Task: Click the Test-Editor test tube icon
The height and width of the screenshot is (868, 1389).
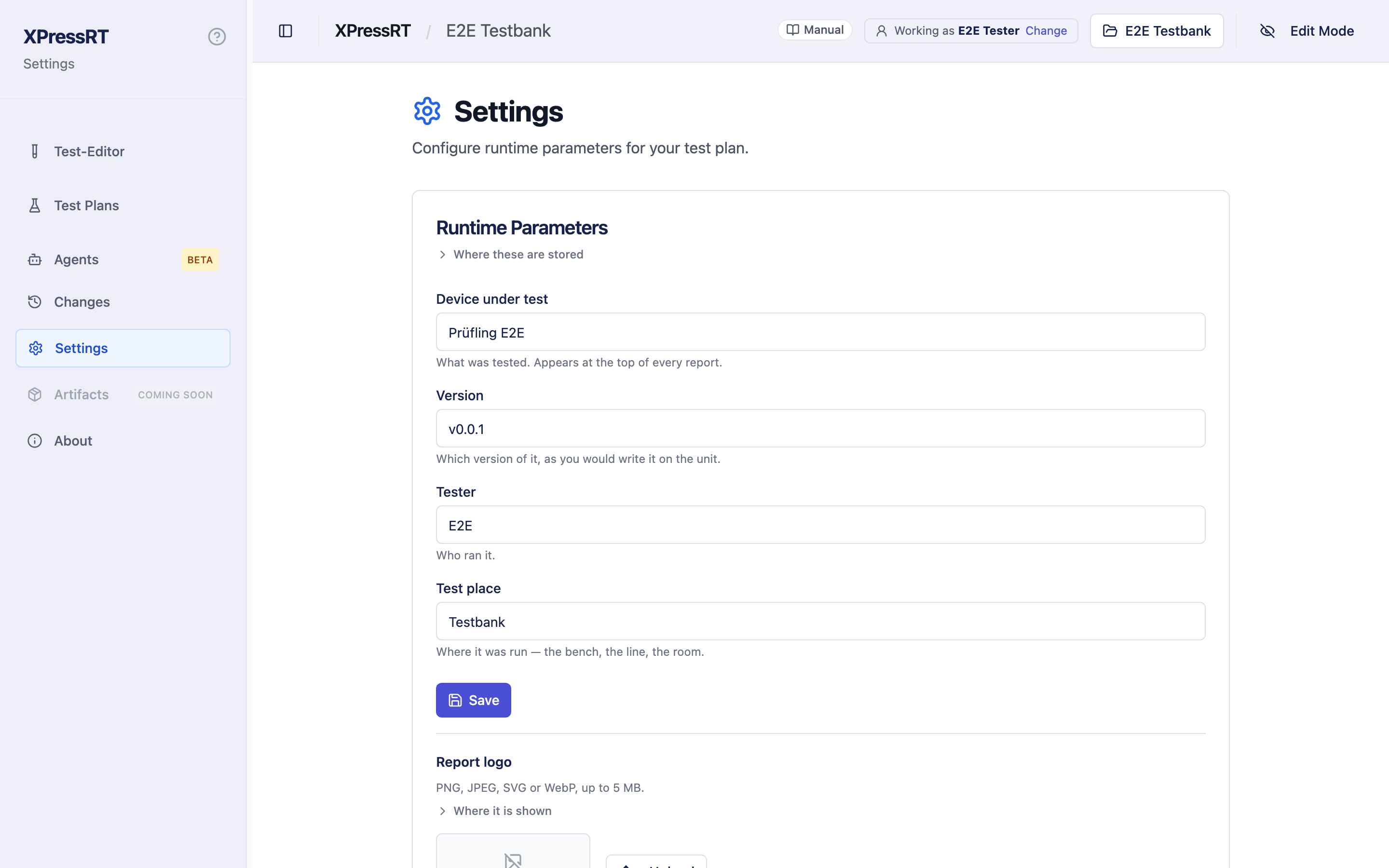Action: pyautogui.click(x=34, y=151)
